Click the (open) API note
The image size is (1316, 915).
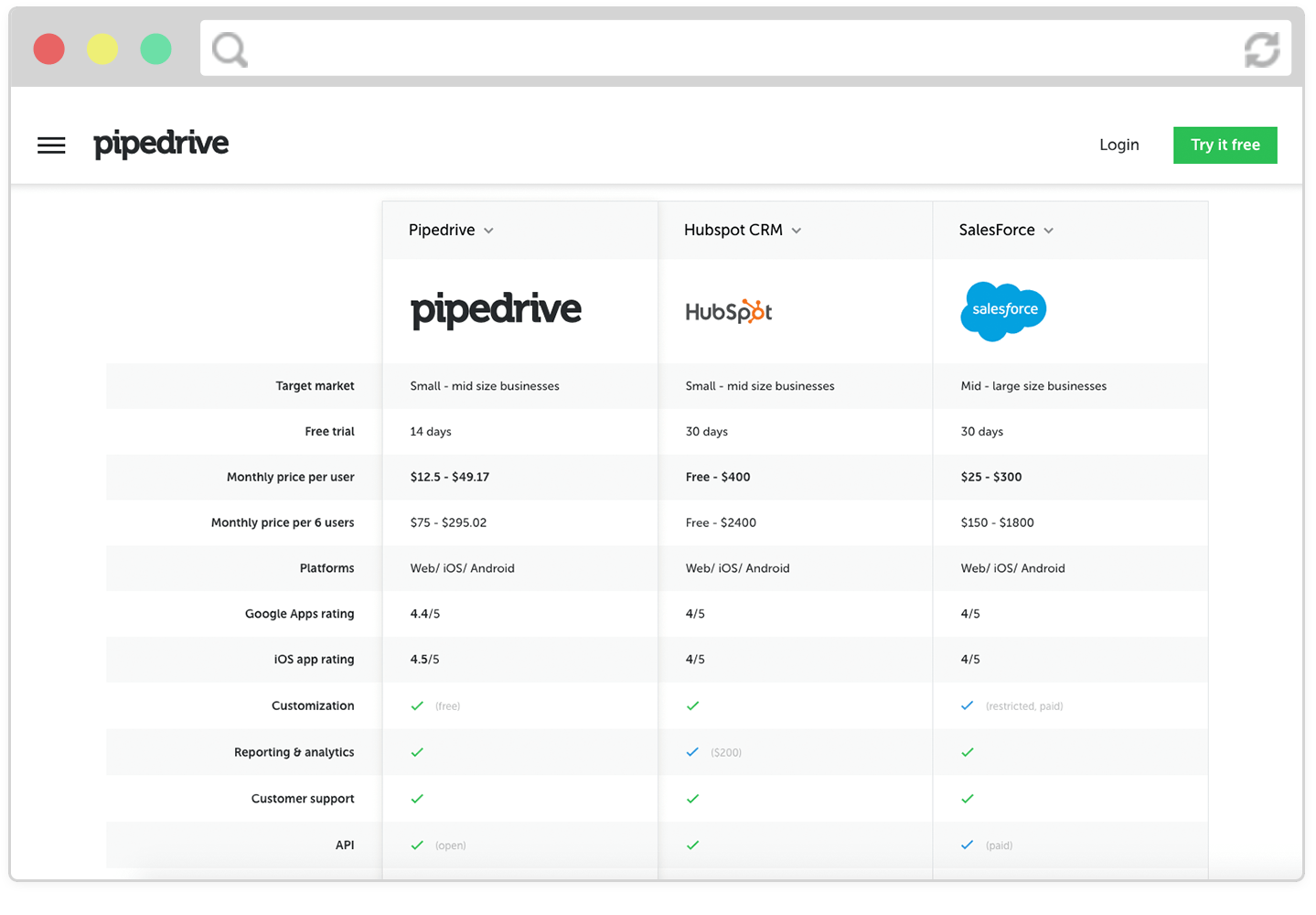450,845
